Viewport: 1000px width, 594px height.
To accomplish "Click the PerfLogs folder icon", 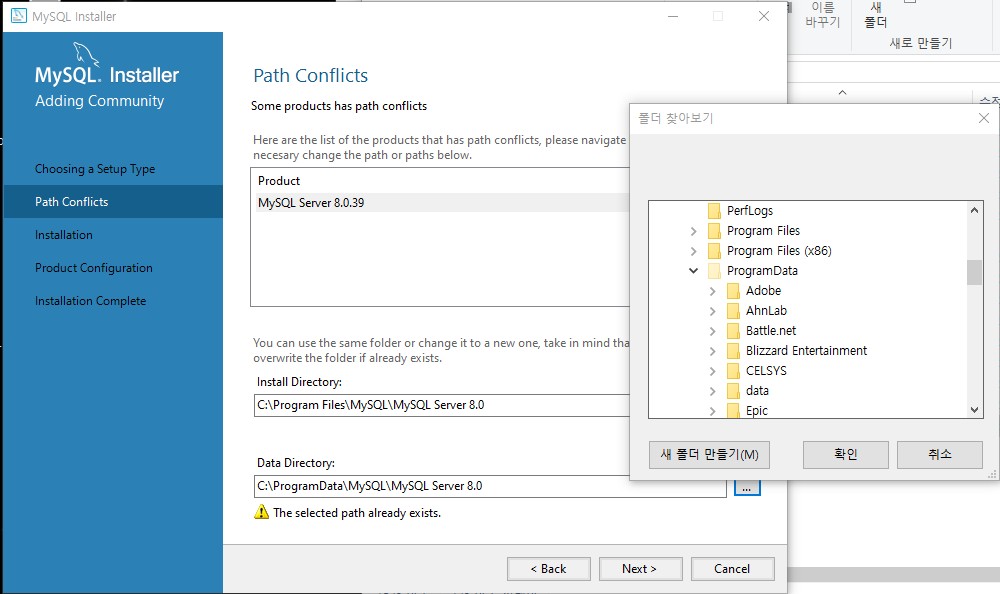I will click(714, 211).
